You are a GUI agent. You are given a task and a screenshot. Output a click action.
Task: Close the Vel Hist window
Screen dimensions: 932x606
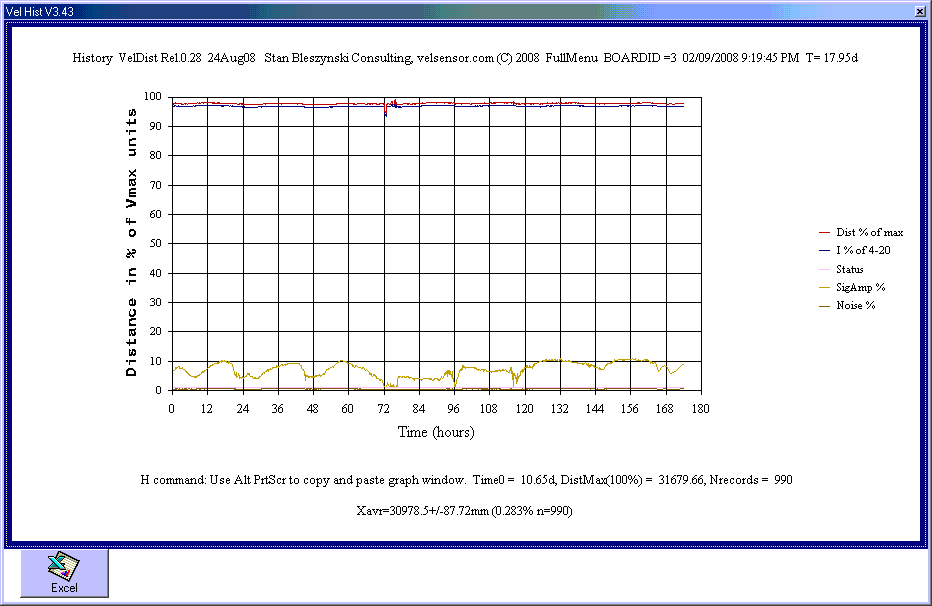pos(920,11)
